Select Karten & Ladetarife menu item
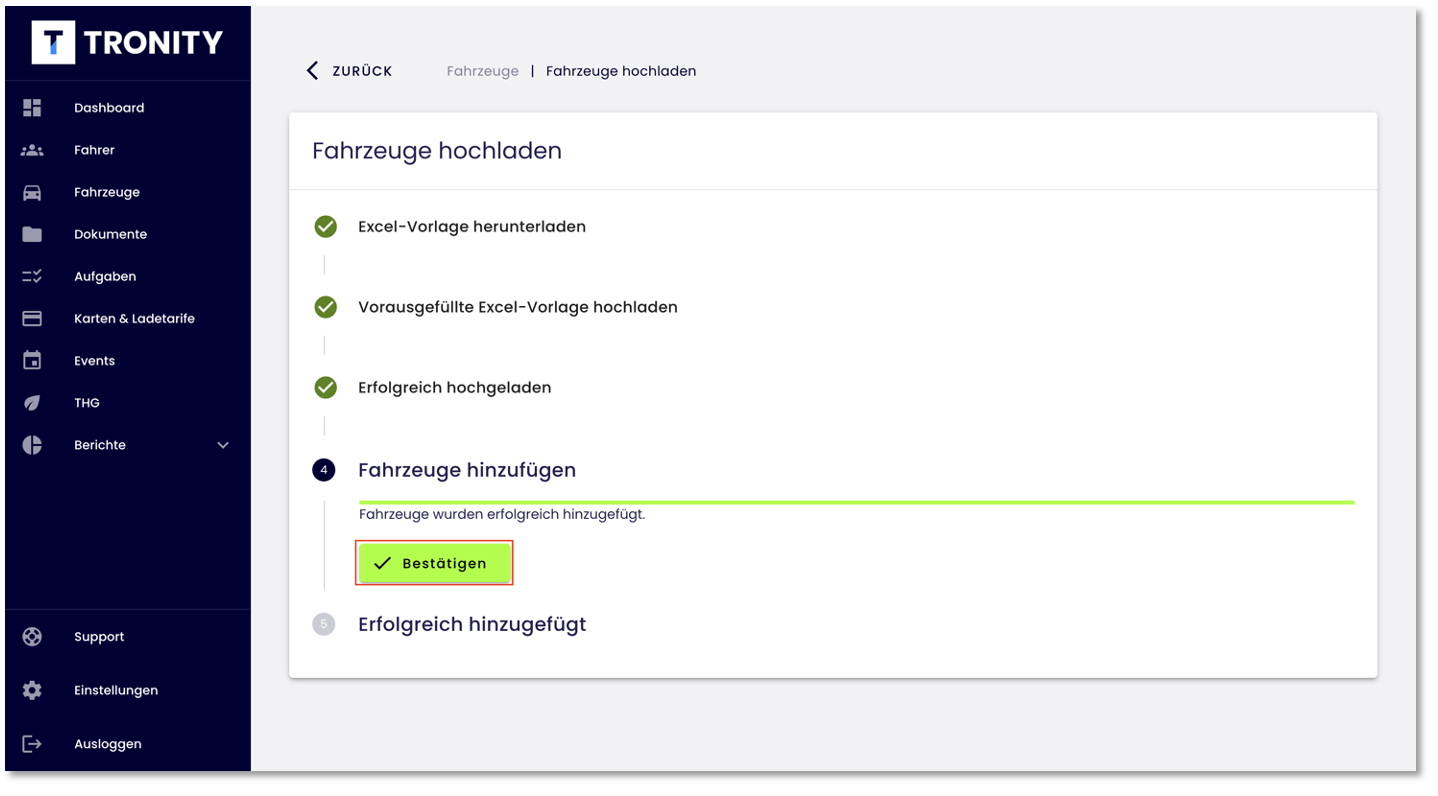 click(134, 318)
